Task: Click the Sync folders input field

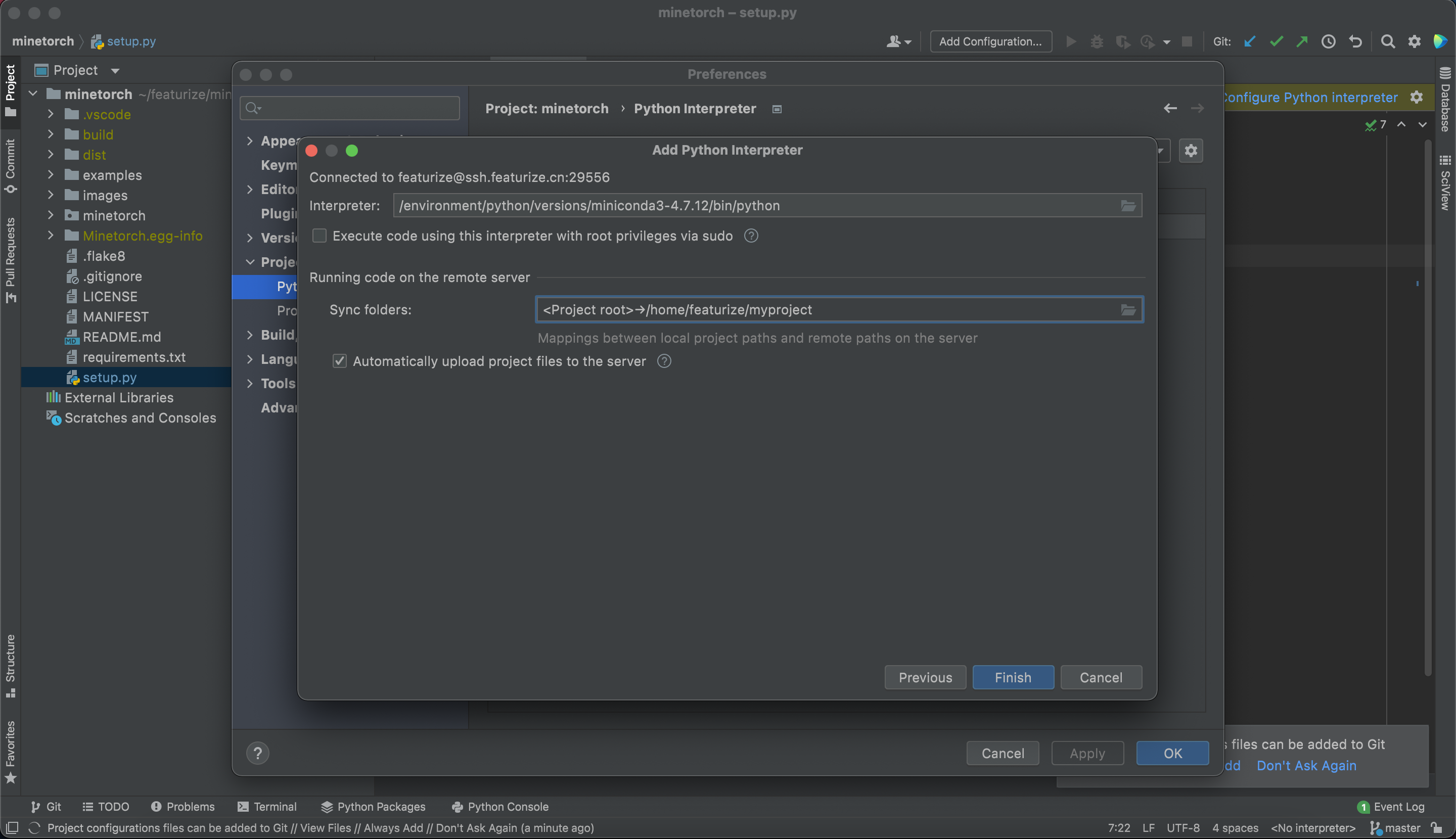Action: (x=824, y=310)
